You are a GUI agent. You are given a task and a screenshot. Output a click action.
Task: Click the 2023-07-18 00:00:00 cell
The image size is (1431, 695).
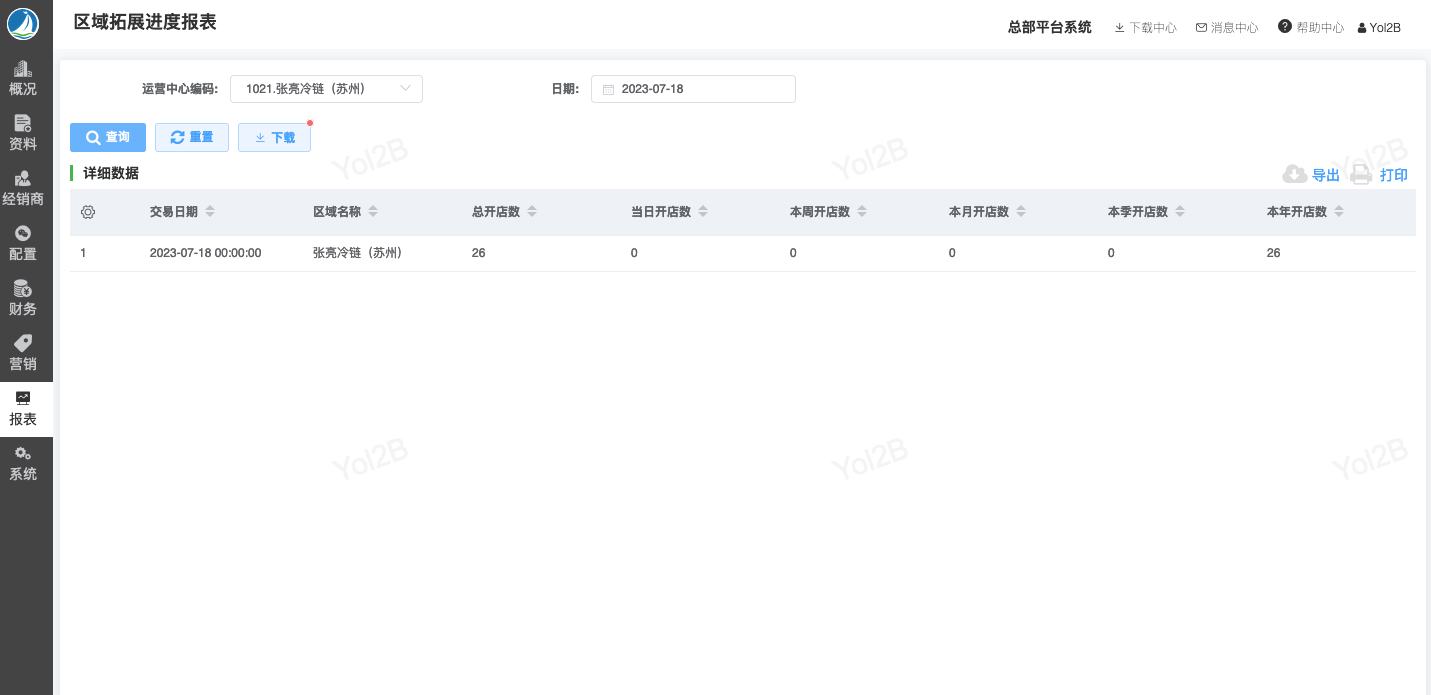206,253
